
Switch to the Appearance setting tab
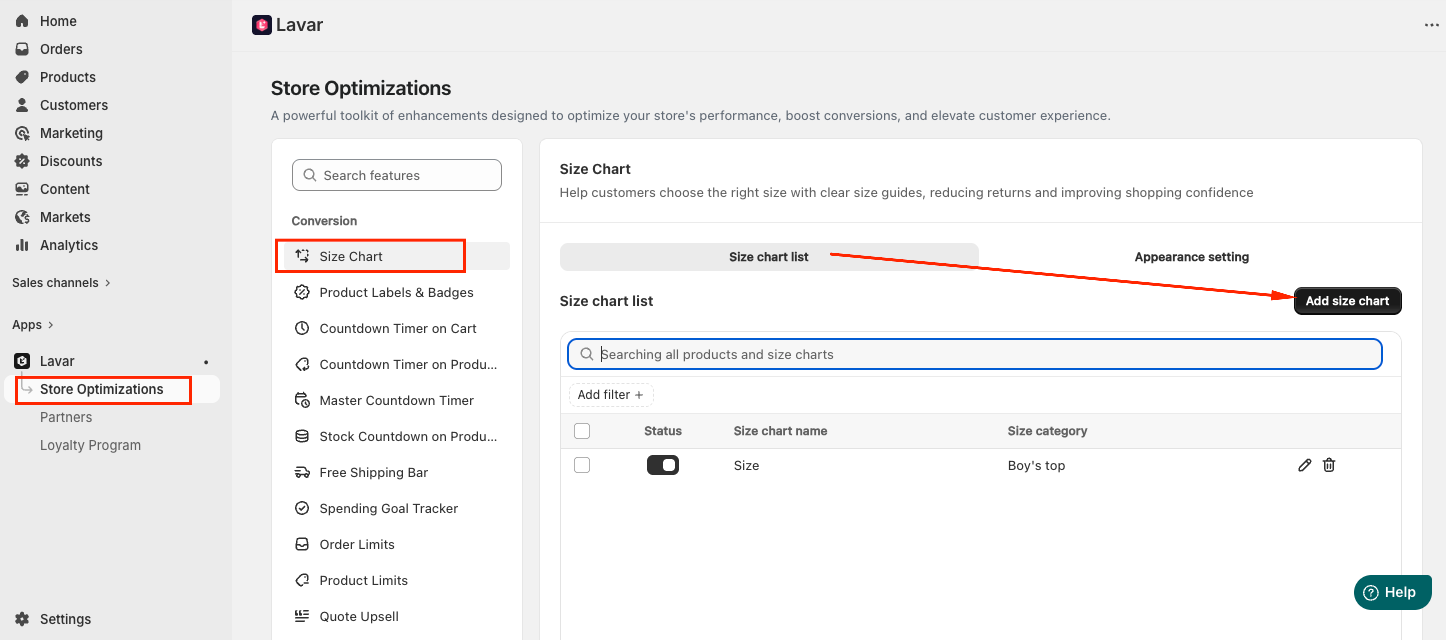[1191, 257]
